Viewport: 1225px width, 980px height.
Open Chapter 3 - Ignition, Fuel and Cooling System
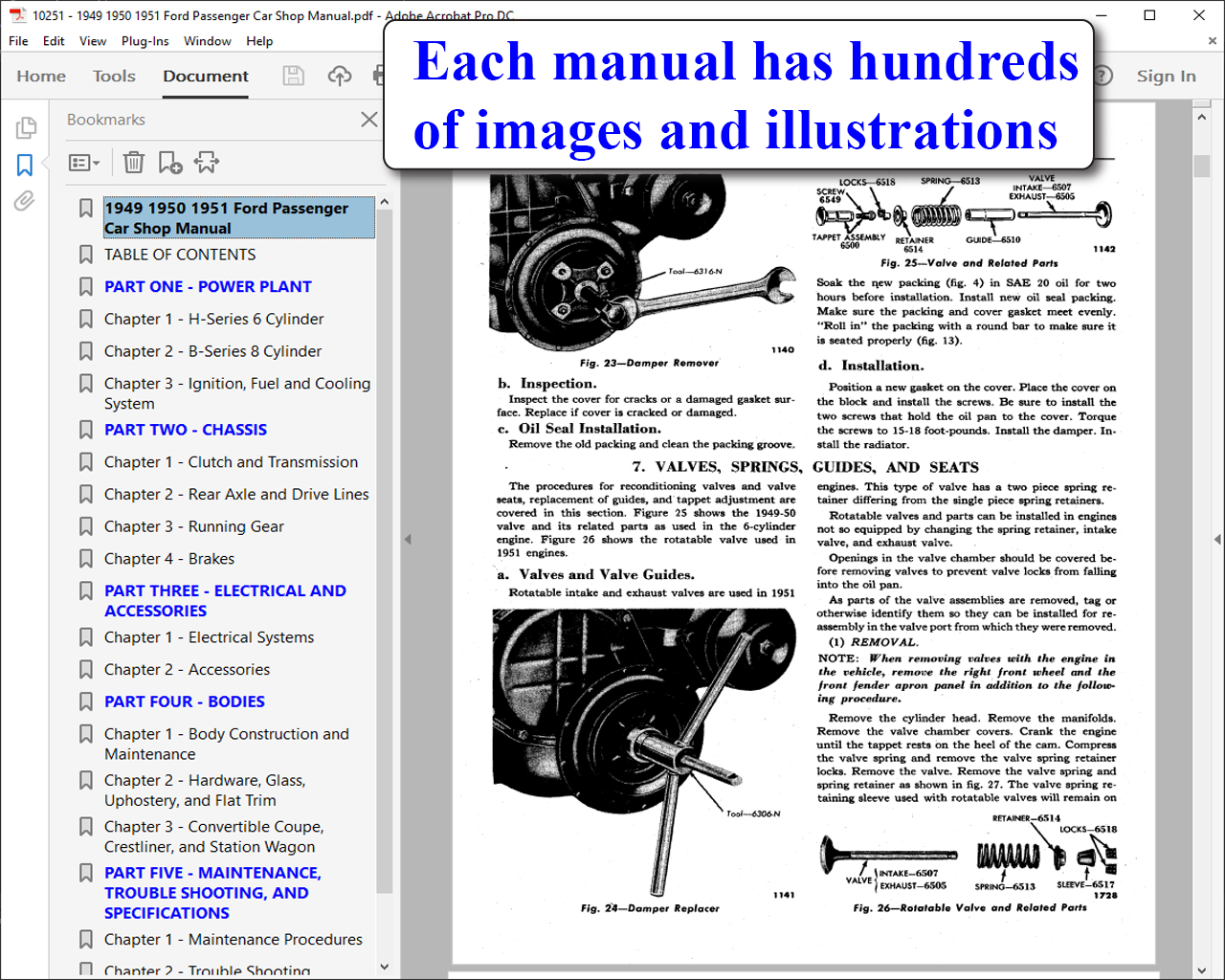[x=237, y=393]
